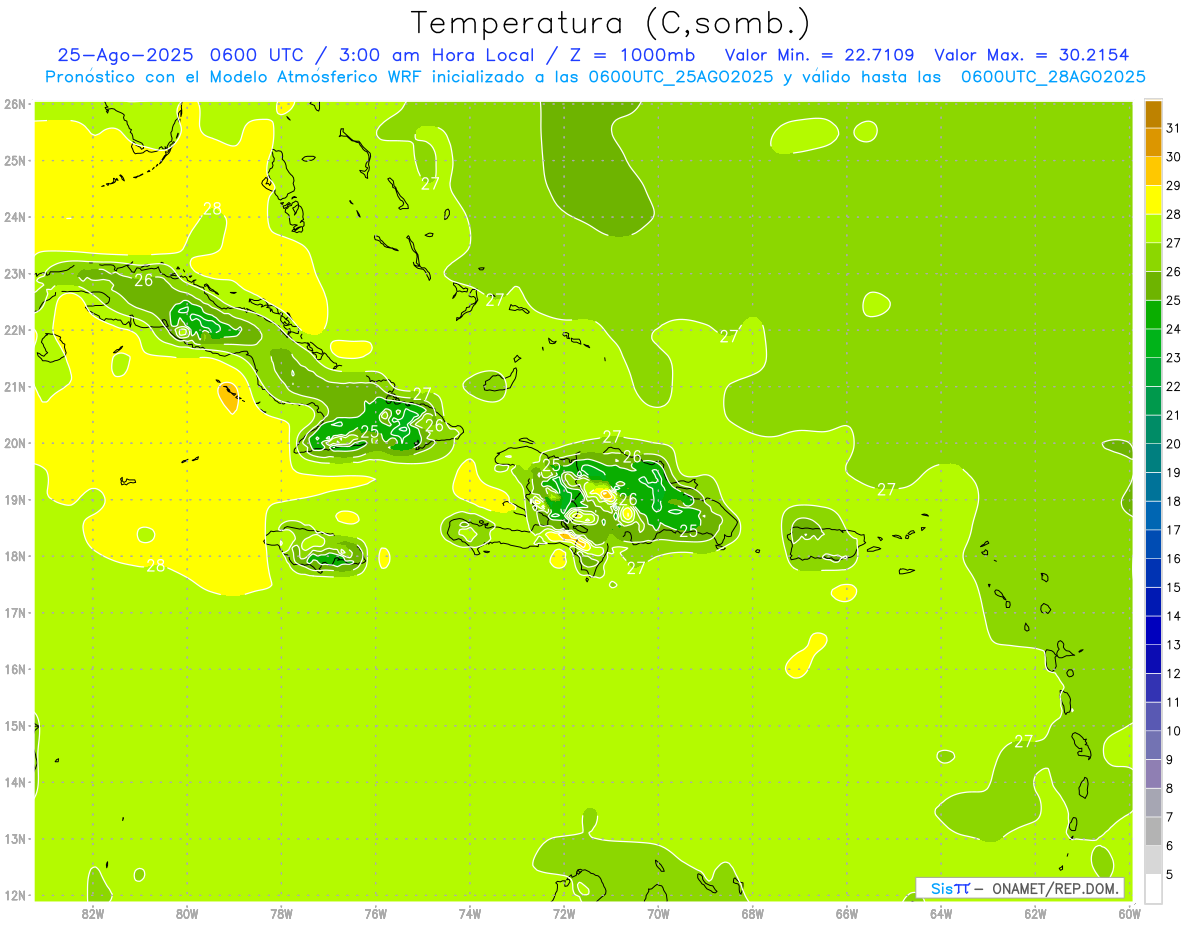Click the purple swatch between 8 and 9

click(1153, 773)
